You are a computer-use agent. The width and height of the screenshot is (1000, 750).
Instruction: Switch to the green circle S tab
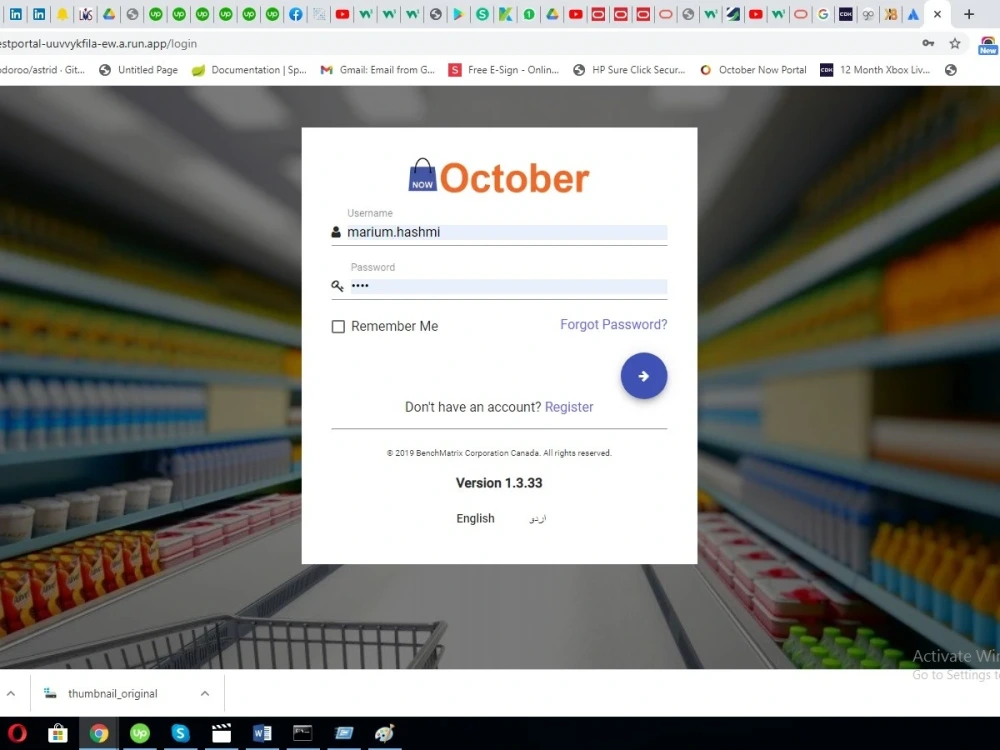[x=482, y=14]
